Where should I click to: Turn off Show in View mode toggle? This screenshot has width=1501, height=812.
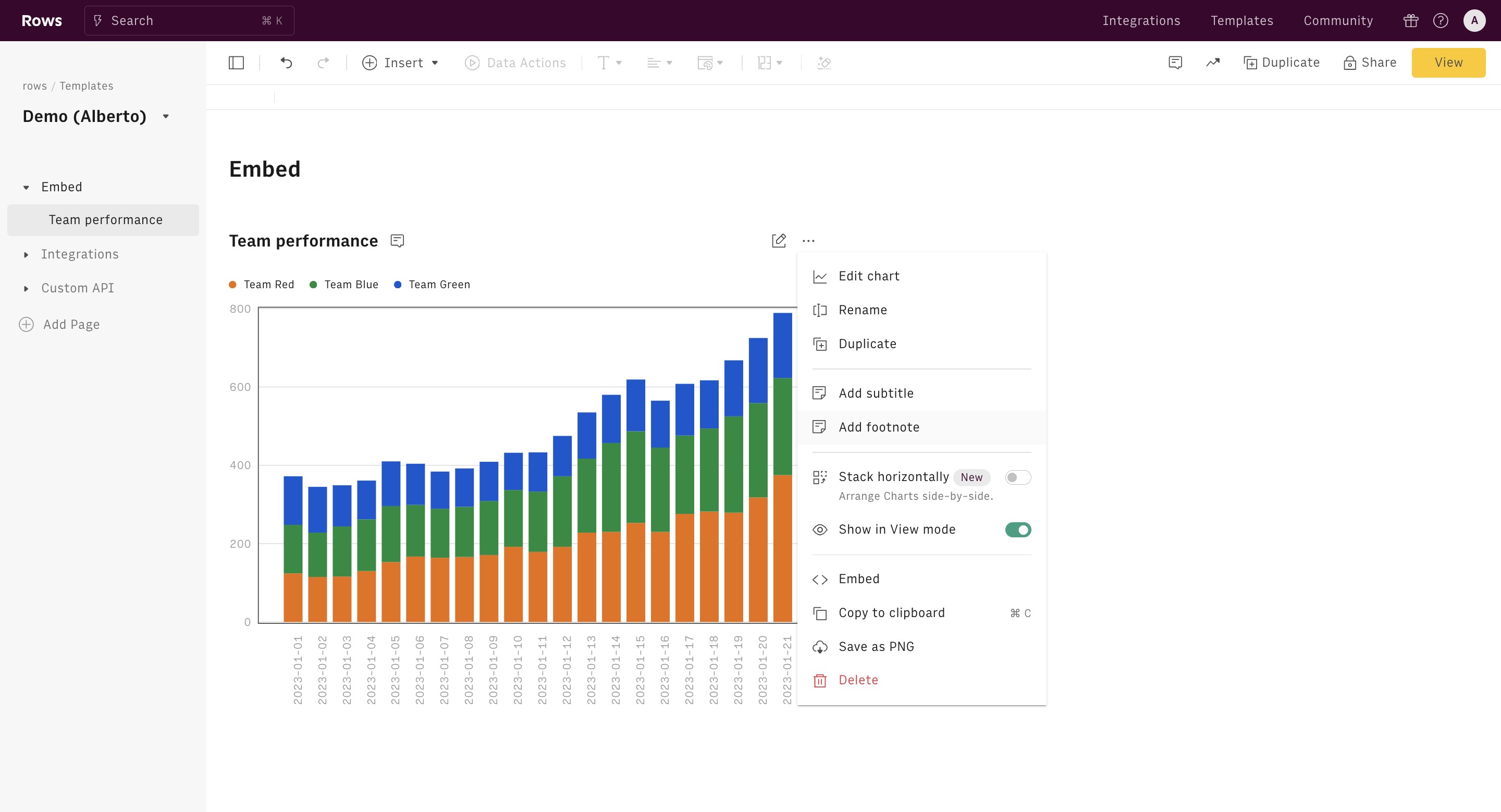(x=1017, y=530)
